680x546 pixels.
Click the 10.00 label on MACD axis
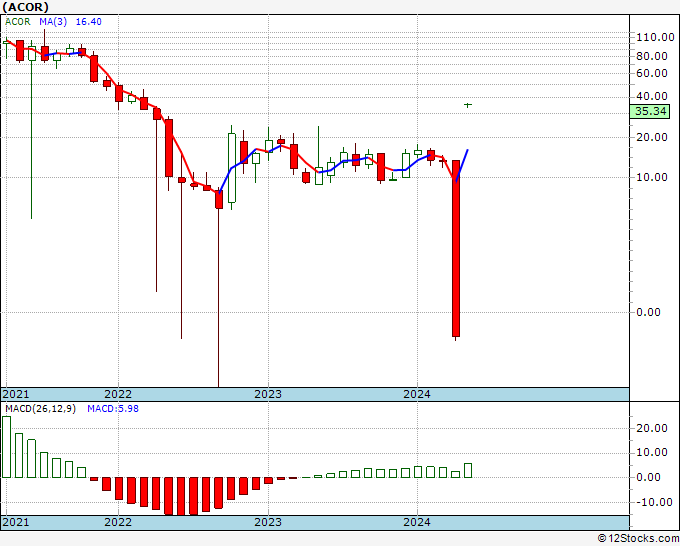[652, 453]
